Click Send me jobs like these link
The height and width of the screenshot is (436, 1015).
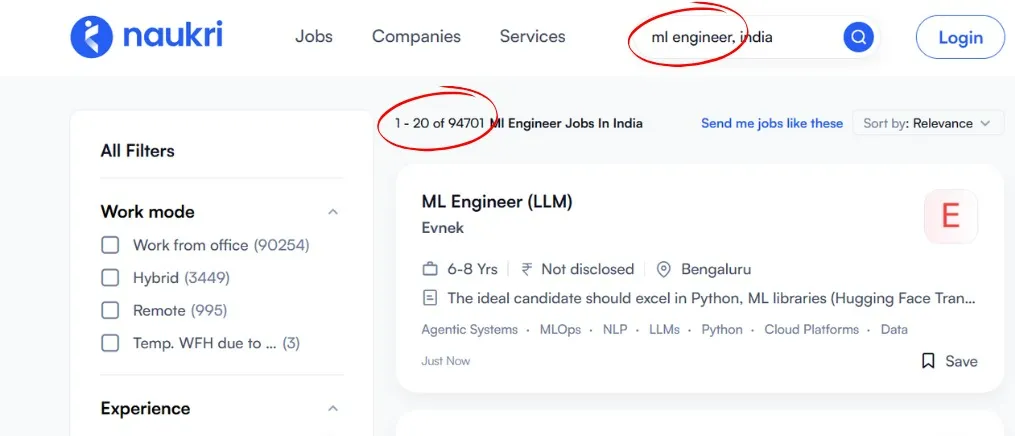pyautogui.click(x=772, y=123)
